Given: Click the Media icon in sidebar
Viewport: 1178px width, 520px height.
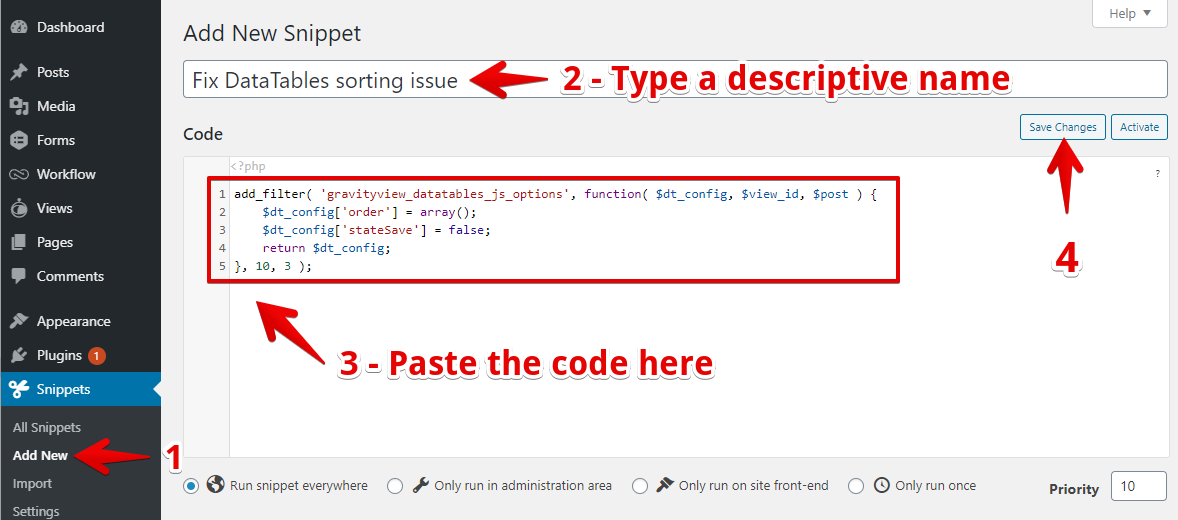Looking at the screenshot, I should pos(18,106).
